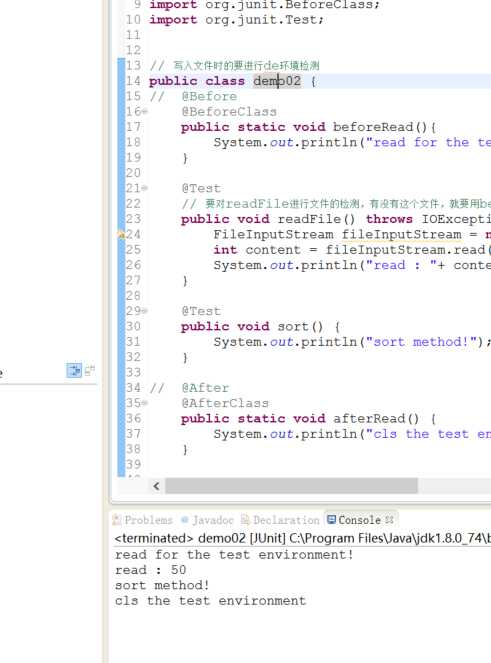491x663 pixels.
Task: Click the import org.junit.BeforeClass line
Action: (x=264, y=5)
